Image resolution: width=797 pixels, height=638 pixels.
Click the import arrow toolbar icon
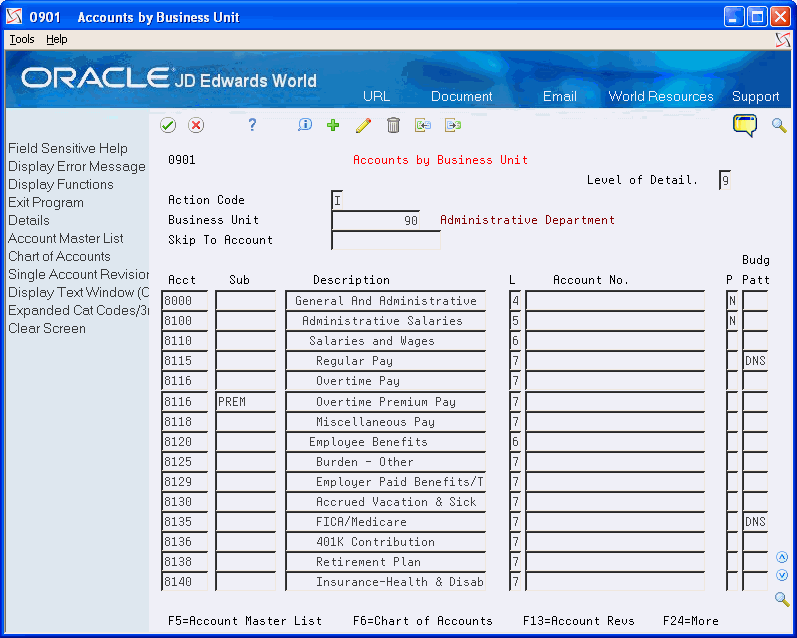coord(423,125)
